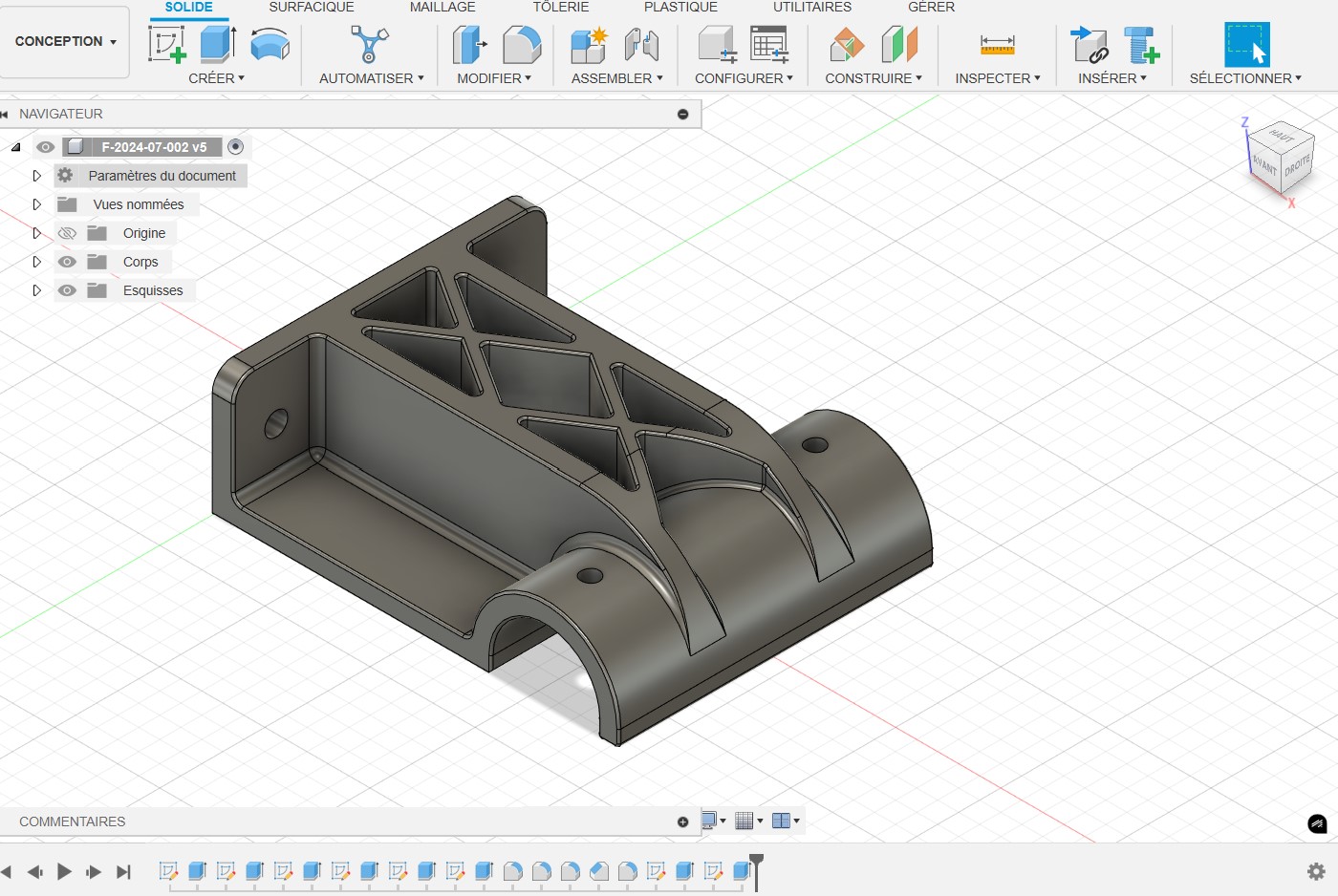Image resolution: width=1338 pixels, height=896 pixels.
Task: Expand the Vues nommées folder
Action: click(36, 204)
